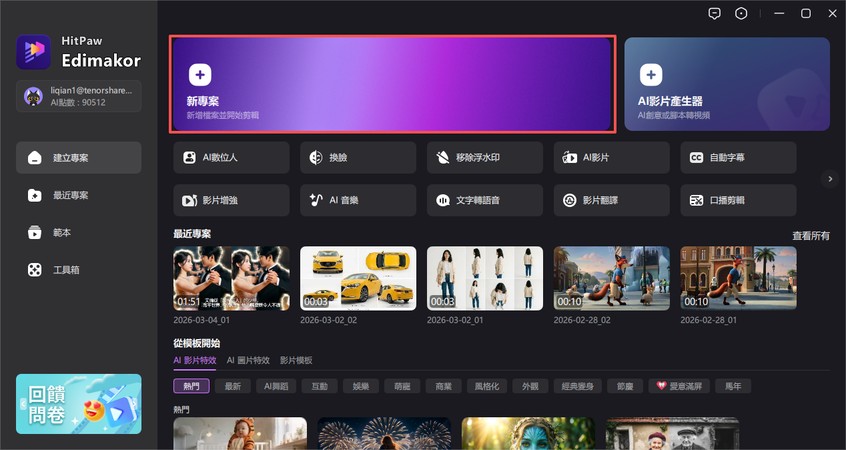Switch to AI 影片特效 tab
This screenshot has width=846, height=450.
195,360
